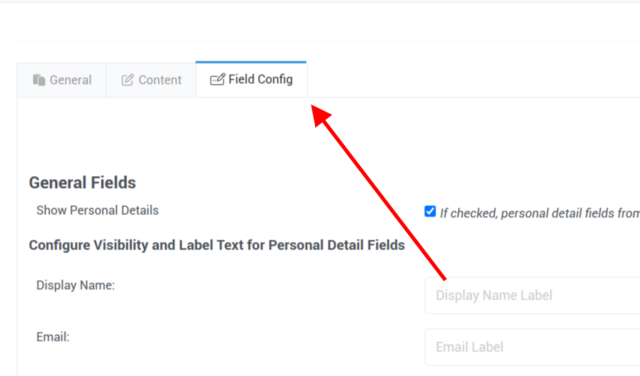Viewport: 640px width, 376px height.
Task: Click the Email: field label
Action: [53, 337]
